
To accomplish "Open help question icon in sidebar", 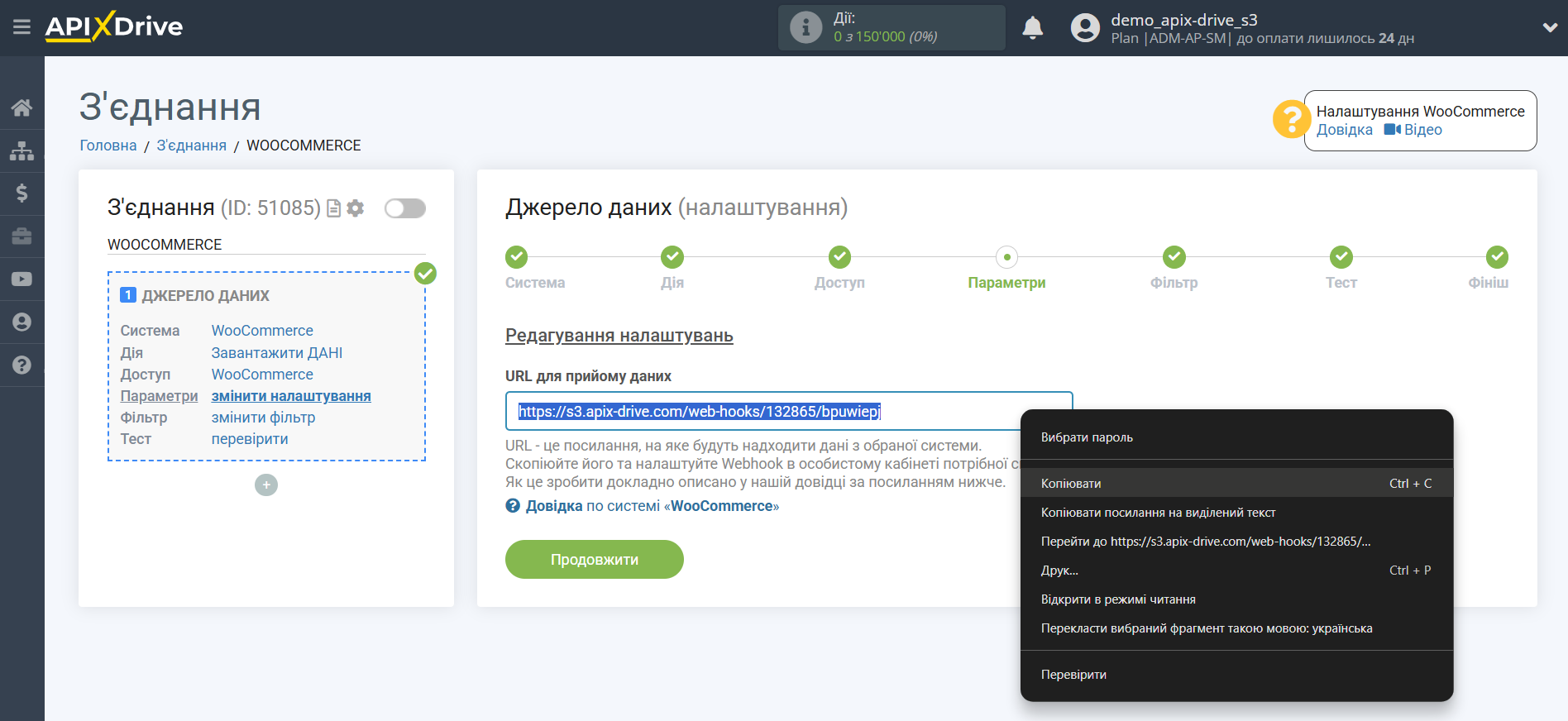I will tap(22, 365).
